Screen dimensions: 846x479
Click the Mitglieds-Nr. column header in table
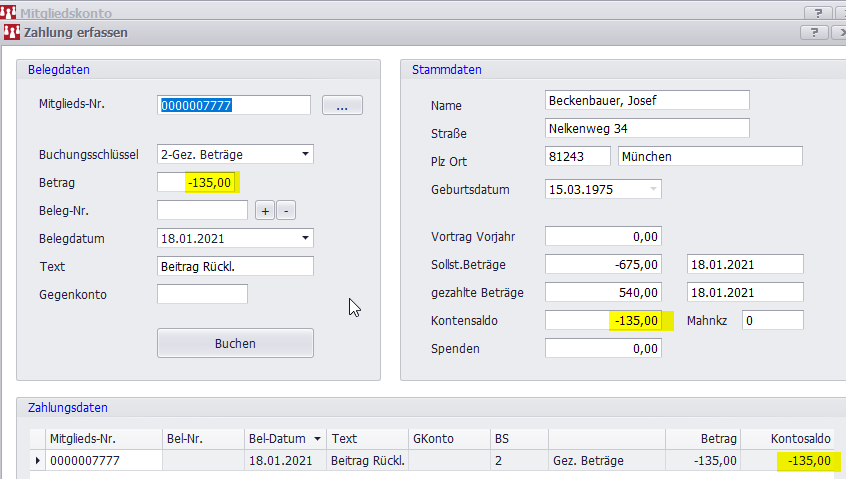[x=103, y=438]
